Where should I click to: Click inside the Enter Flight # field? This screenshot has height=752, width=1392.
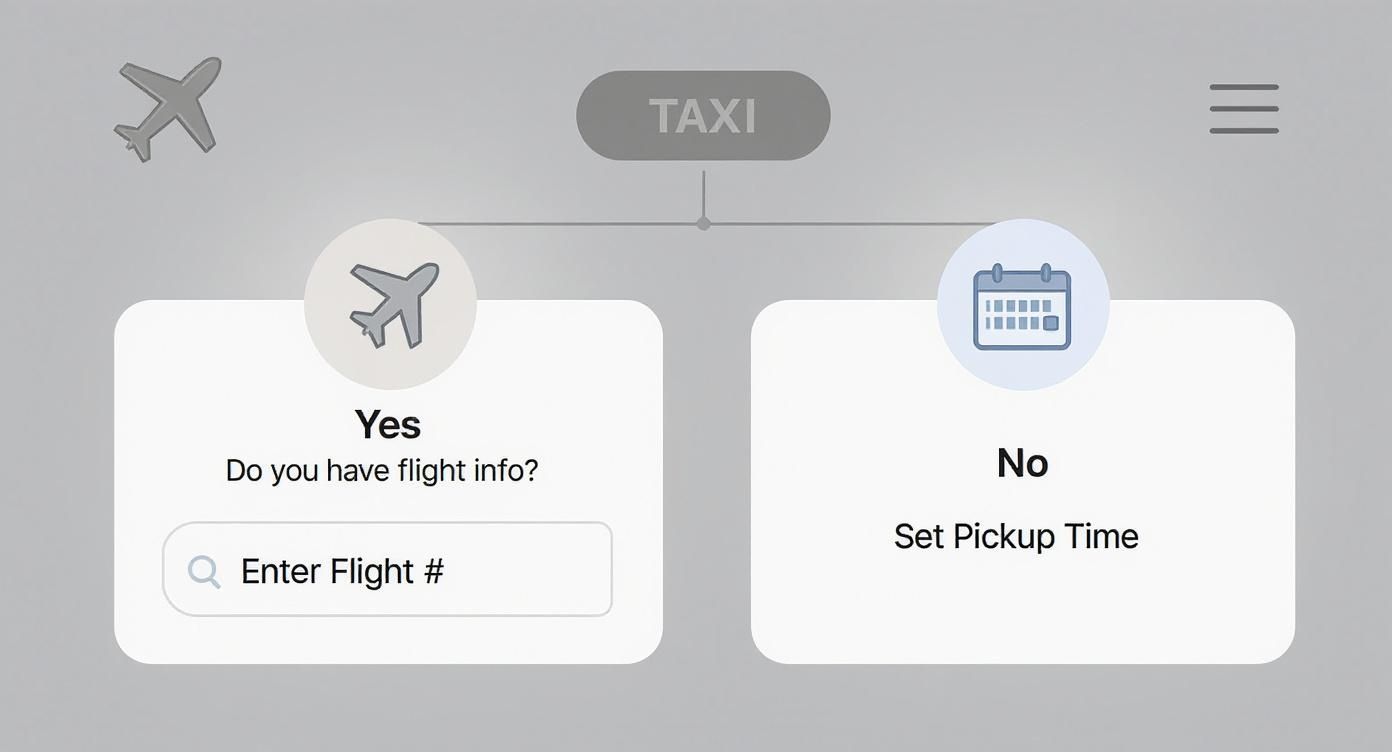coord(388,570)
